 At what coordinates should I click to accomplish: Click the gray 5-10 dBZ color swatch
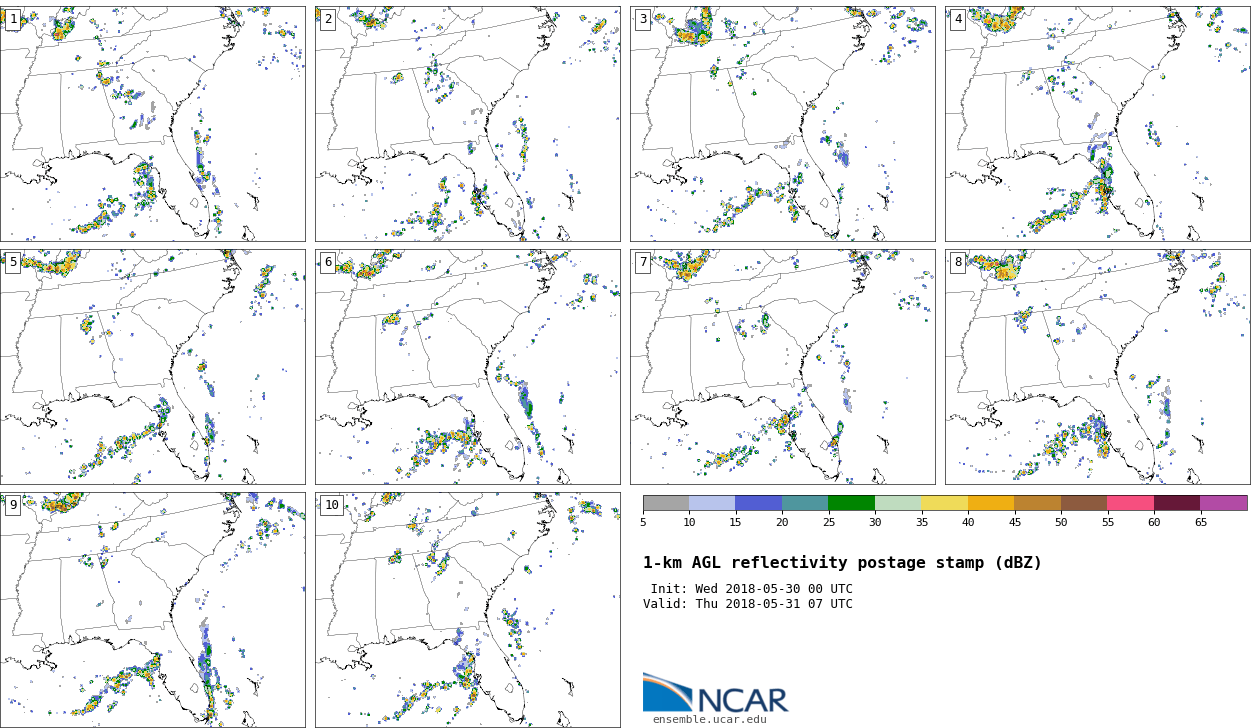(x=666, y=503)
